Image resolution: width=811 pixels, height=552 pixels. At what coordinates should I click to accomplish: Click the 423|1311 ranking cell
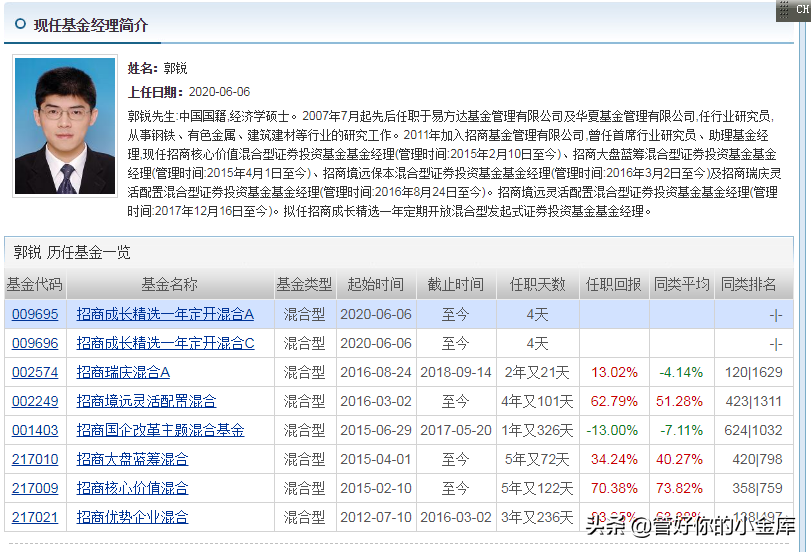coord(754,401)
